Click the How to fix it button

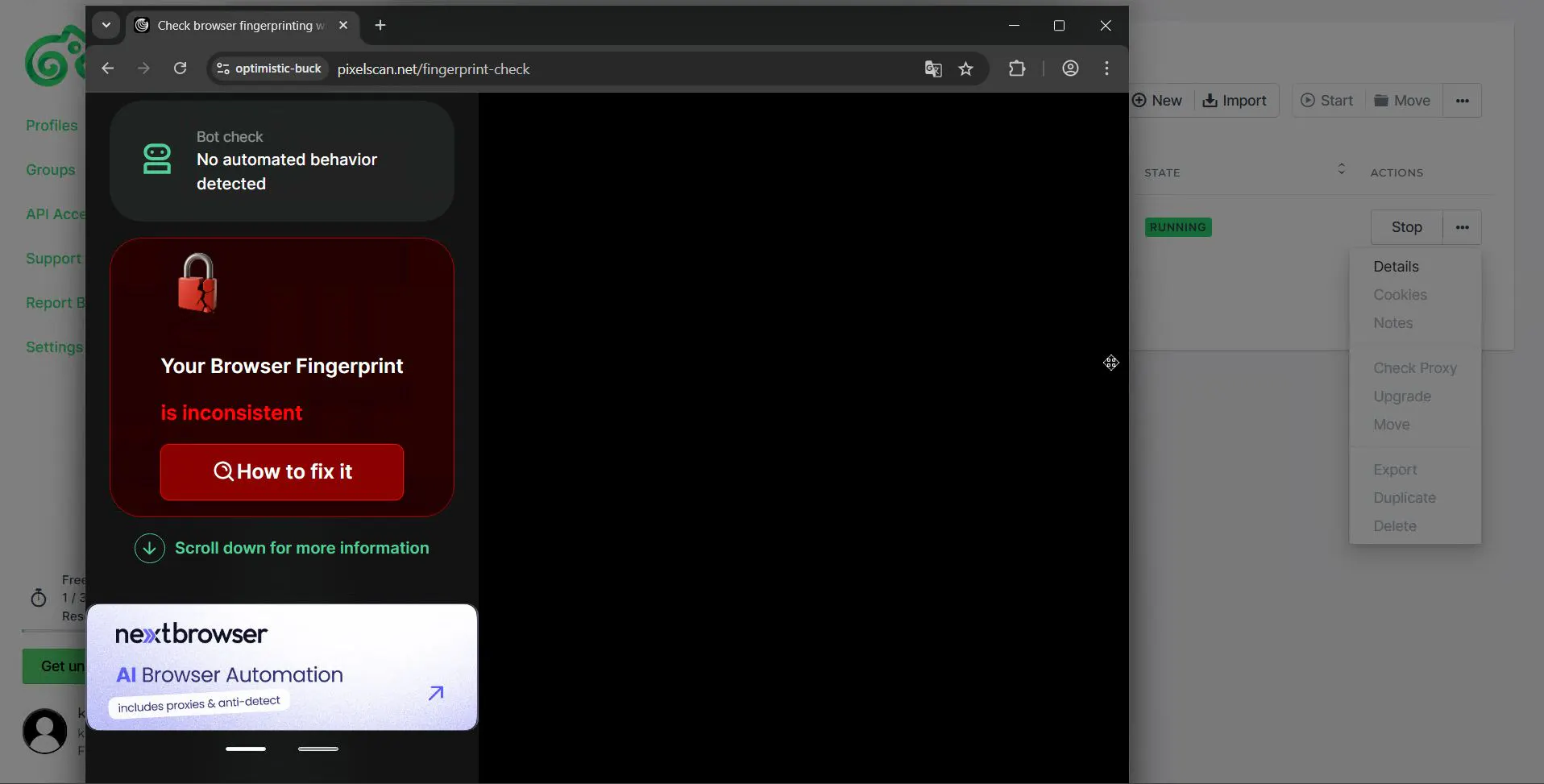[x=282, y=472]
